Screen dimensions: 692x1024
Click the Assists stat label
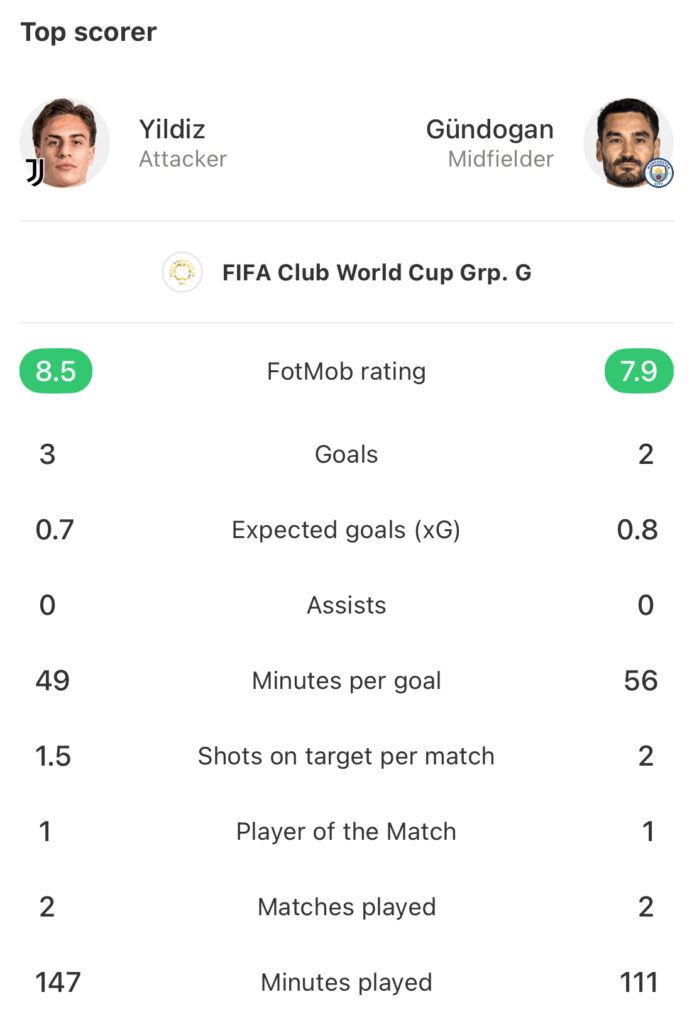tap(346, 605)
